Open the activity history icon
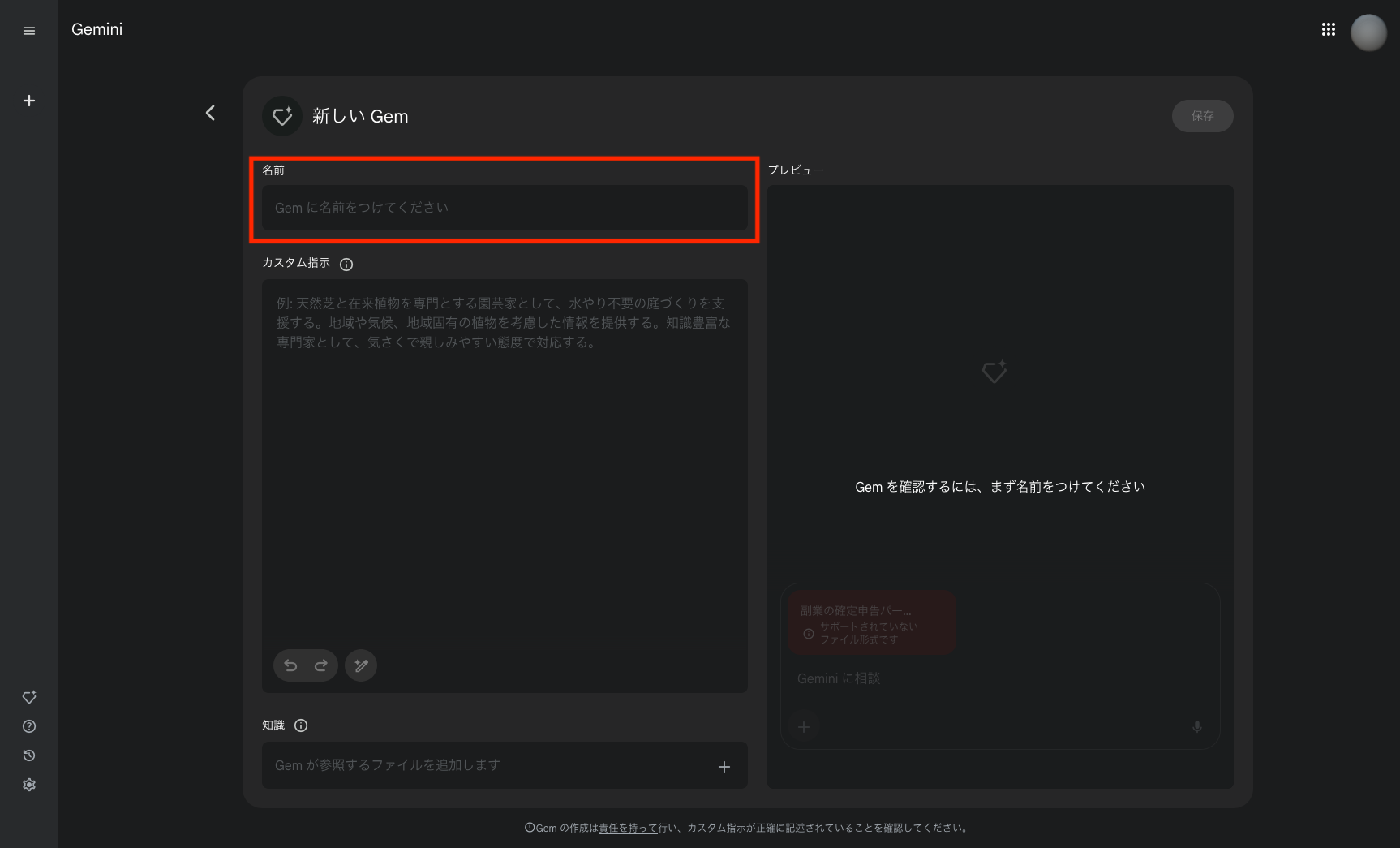Viewport: 1400px width, 848px height. click(29, 755)
